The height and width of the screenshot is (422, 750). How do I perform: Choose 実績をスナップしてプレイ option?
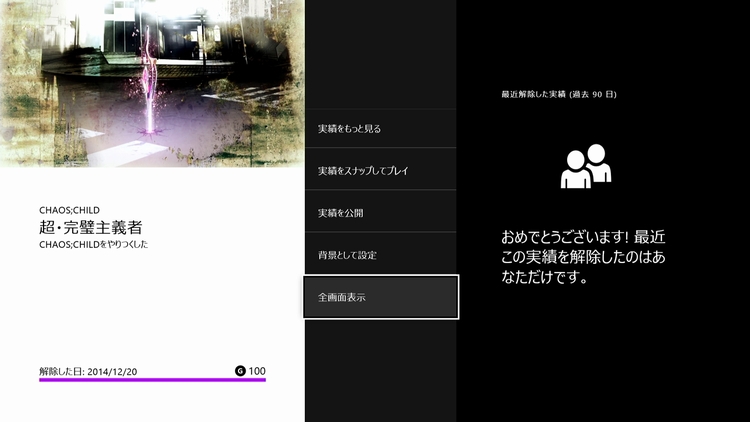click(x=380, y=170)
